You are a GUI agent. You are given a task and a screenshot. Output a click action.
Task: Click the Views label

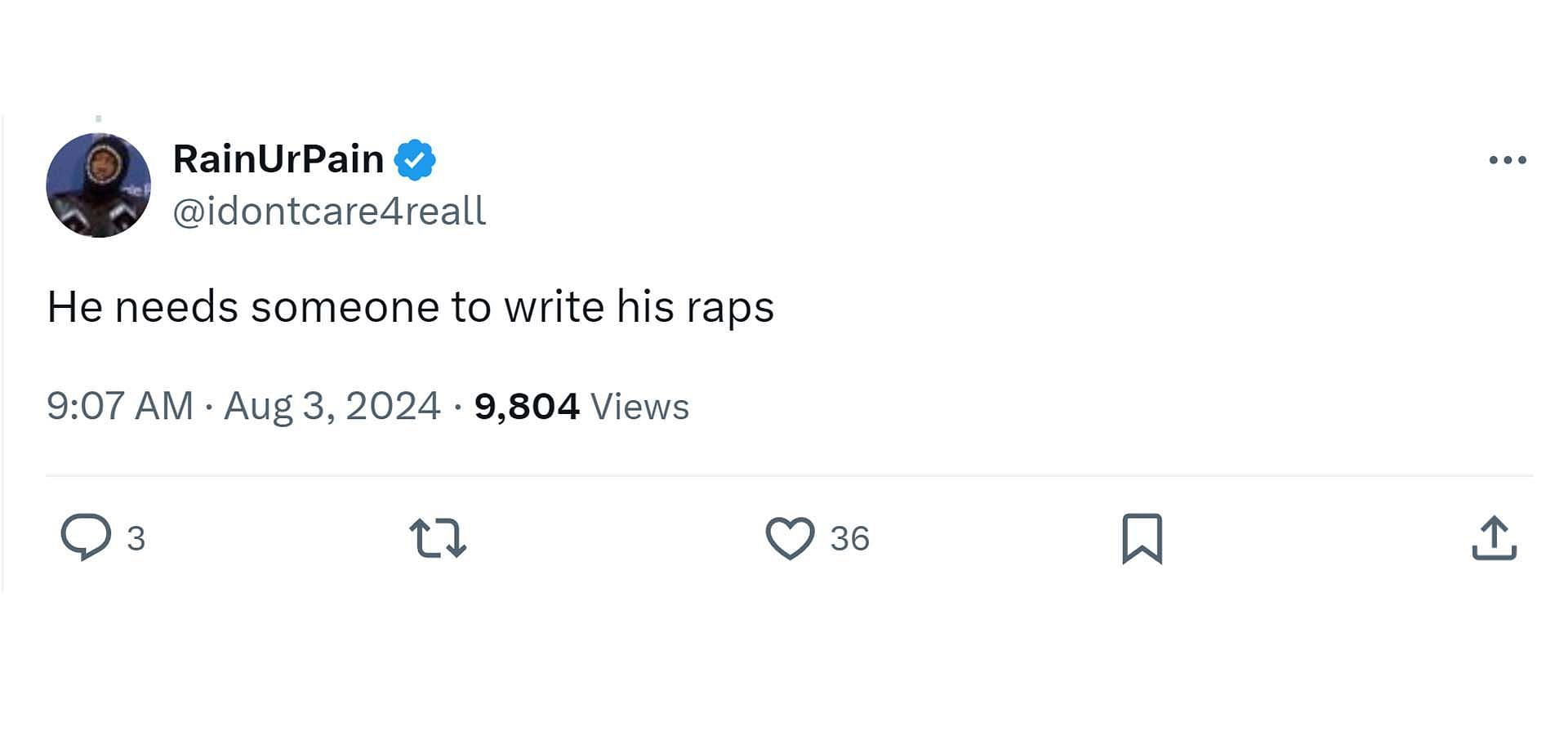pyautogui.click(x=639, y=407)
